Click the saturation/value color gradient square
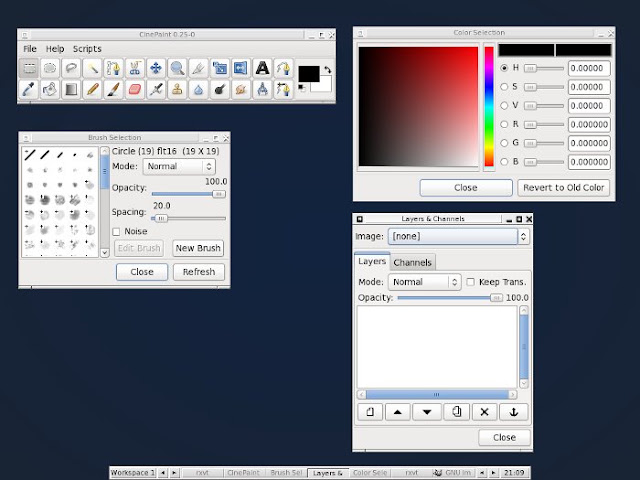Image resolution: width=640 pixels, height=480 pixels. (x=418, y=106)
